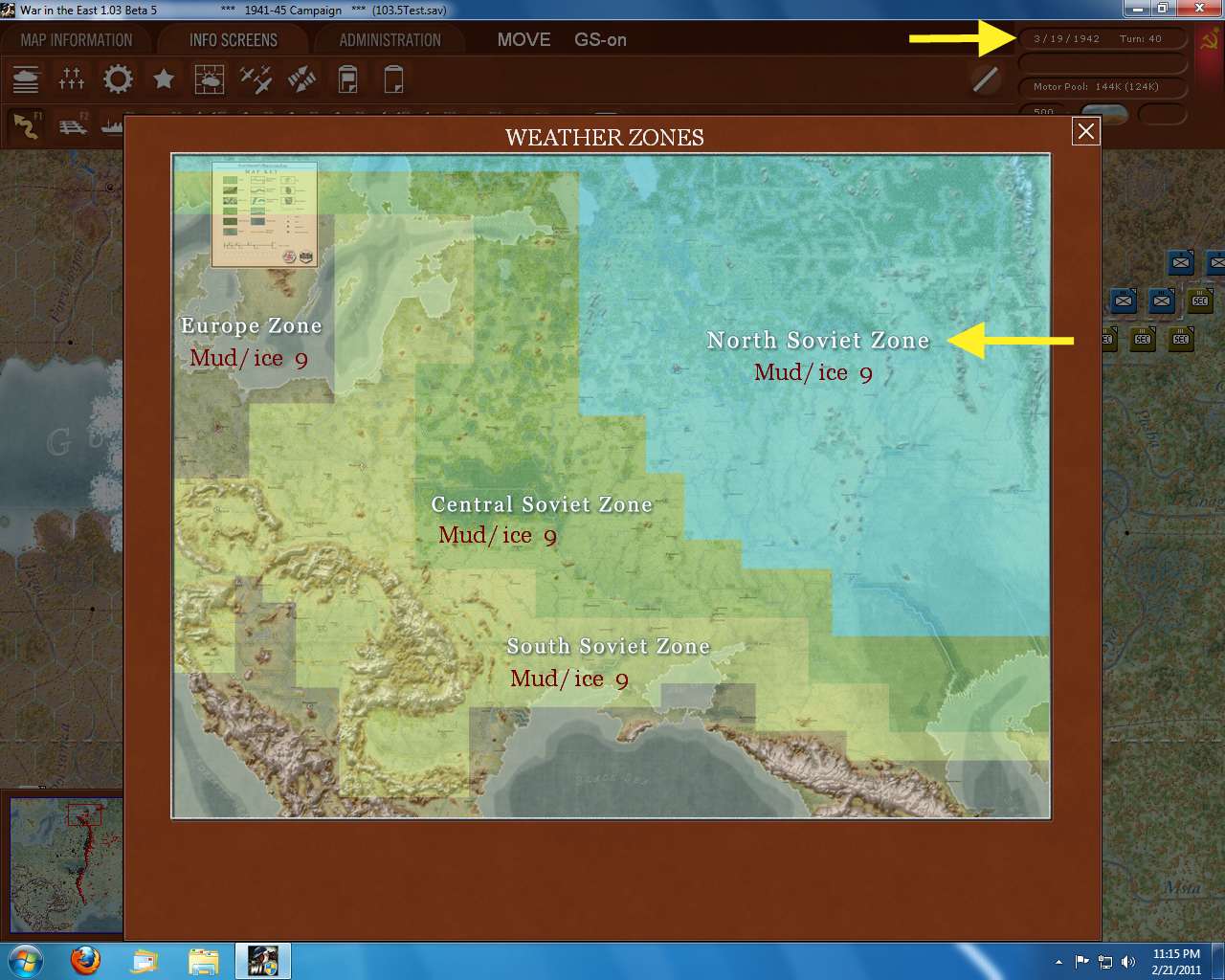
Task: Click the satellite-shaped toolbar icon
Action: [301, 79]
